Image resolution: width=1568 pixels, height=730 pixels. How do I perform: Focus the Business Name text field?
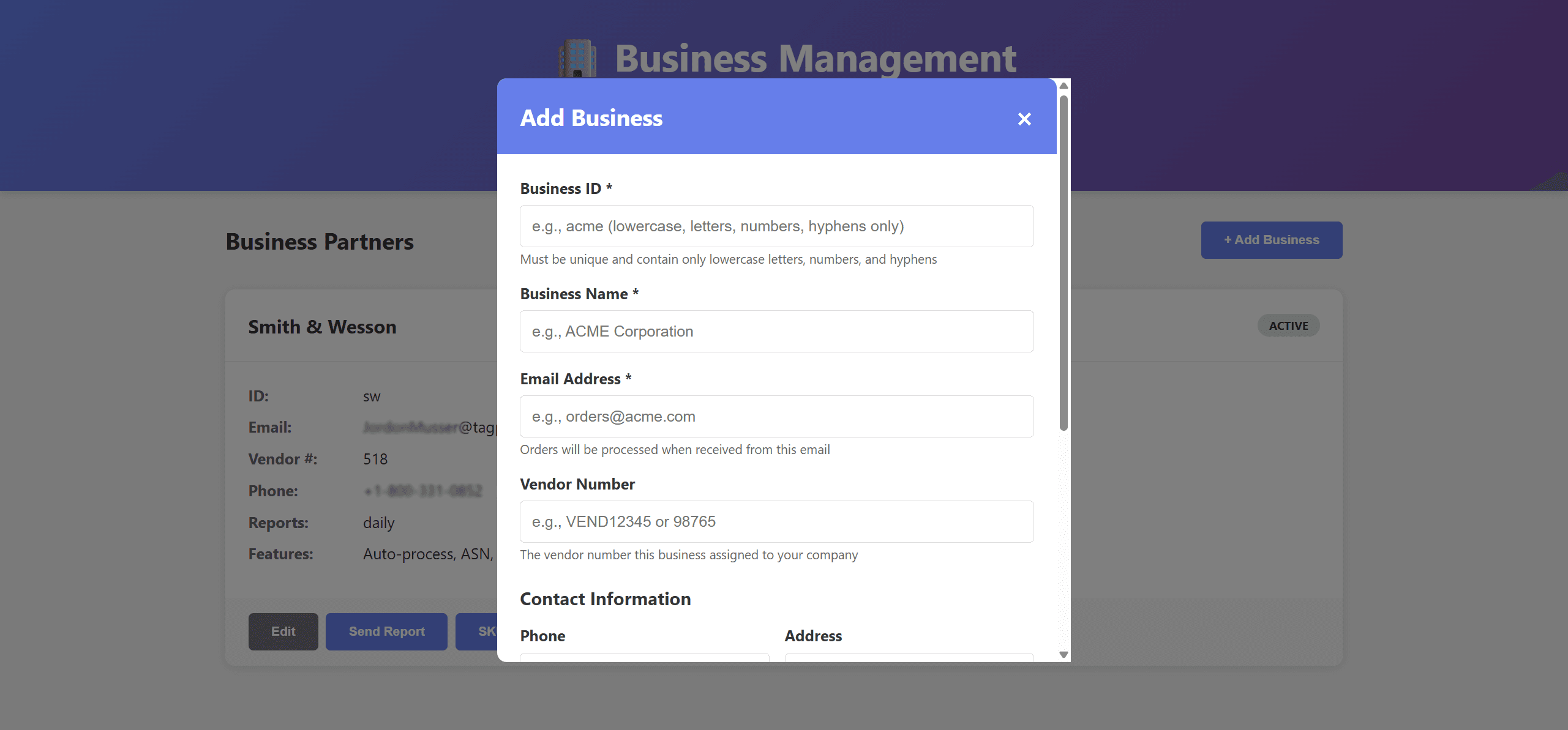[x=776, y=332]
